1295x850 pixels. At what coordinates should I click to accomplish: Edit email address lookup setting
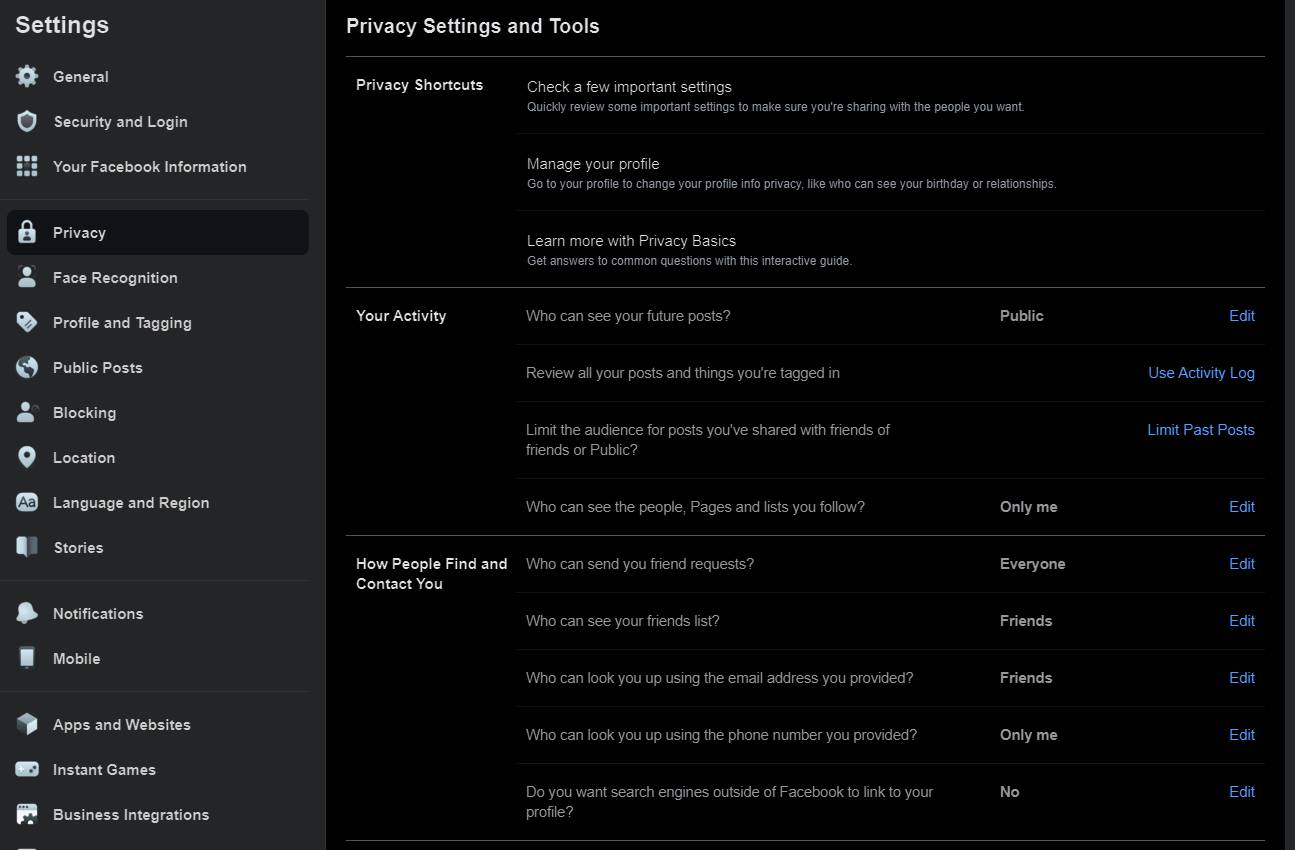click(1241, 677)
